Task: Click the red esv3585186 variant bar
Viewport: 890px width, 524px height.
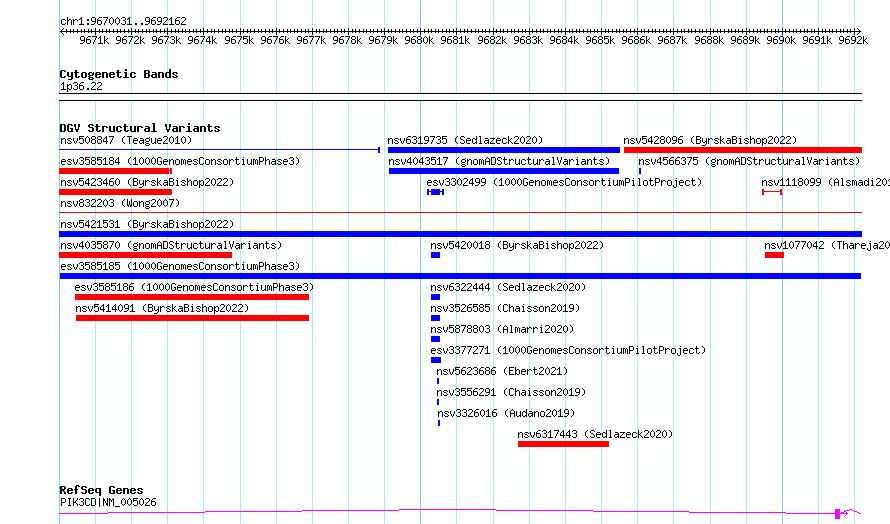Action: tap(192, 297)
